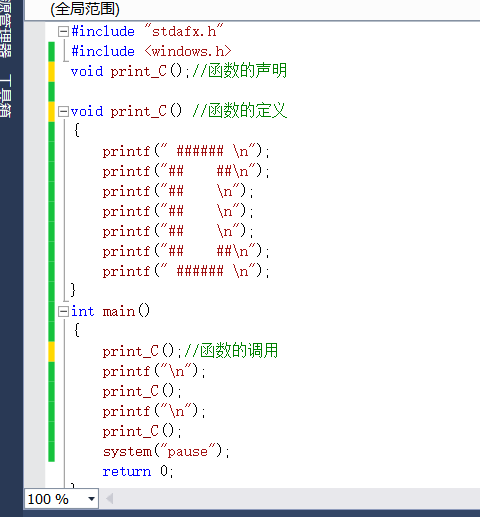Click the return 0; line
This screenshot has width=480, height=517.
click(x=138, y=471)
